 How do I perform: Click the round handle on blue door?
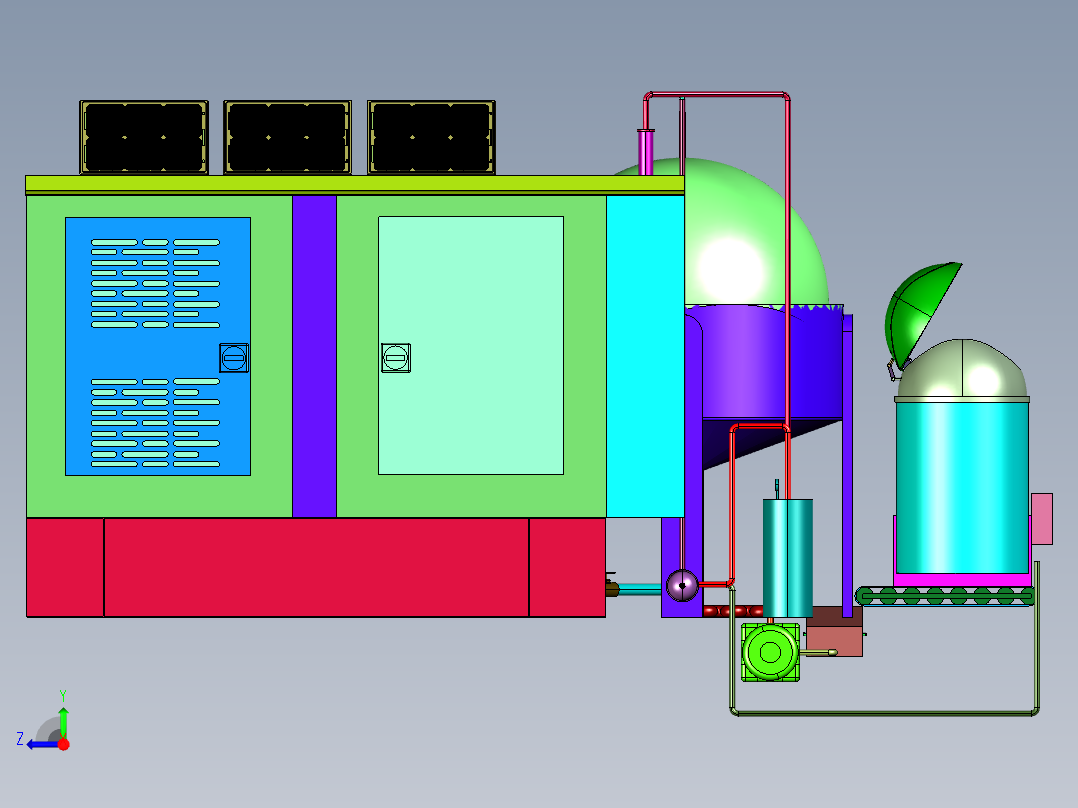(234, 358)
